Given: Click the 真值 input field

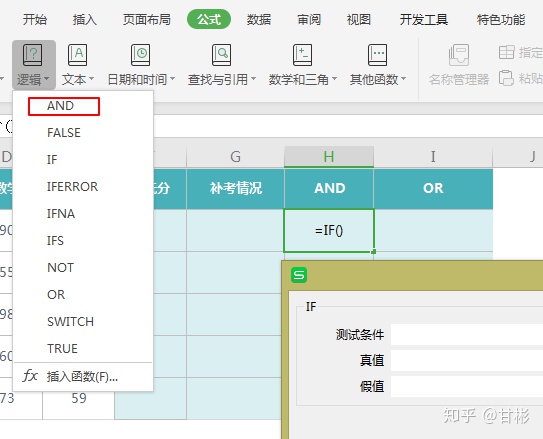Looking at the screenshot, I should [467, 360].
